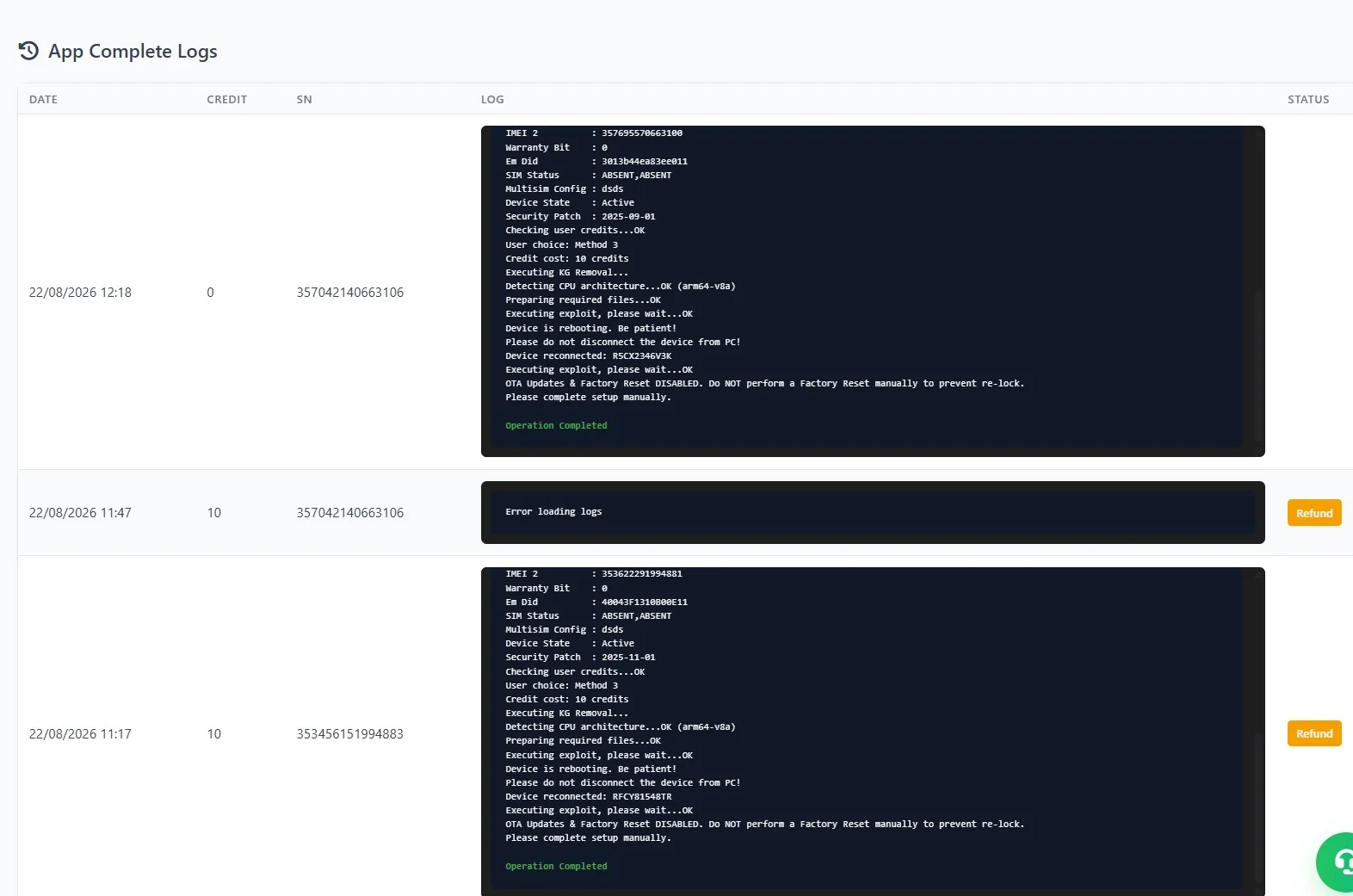Click the date 22/08/2026 11:47
The width and height of the screenshot is (1353, 896).
80,513
